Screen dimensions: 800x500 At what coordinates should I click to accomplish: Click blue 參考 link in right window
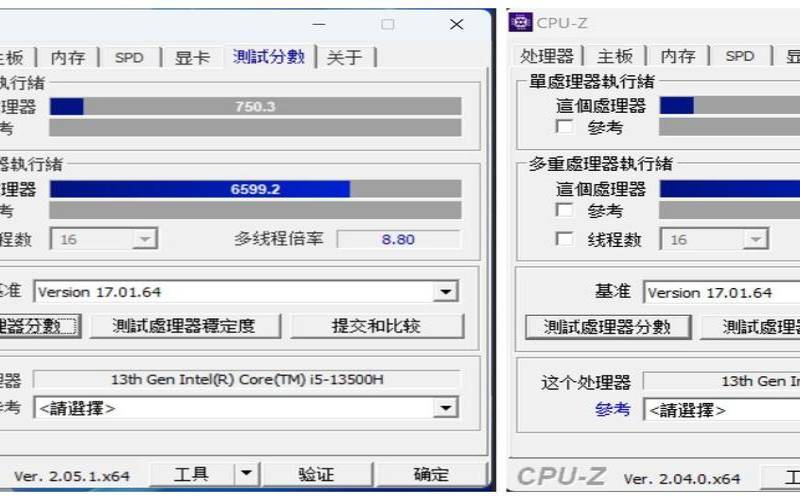pyautogui.click(x=612, y=409)
